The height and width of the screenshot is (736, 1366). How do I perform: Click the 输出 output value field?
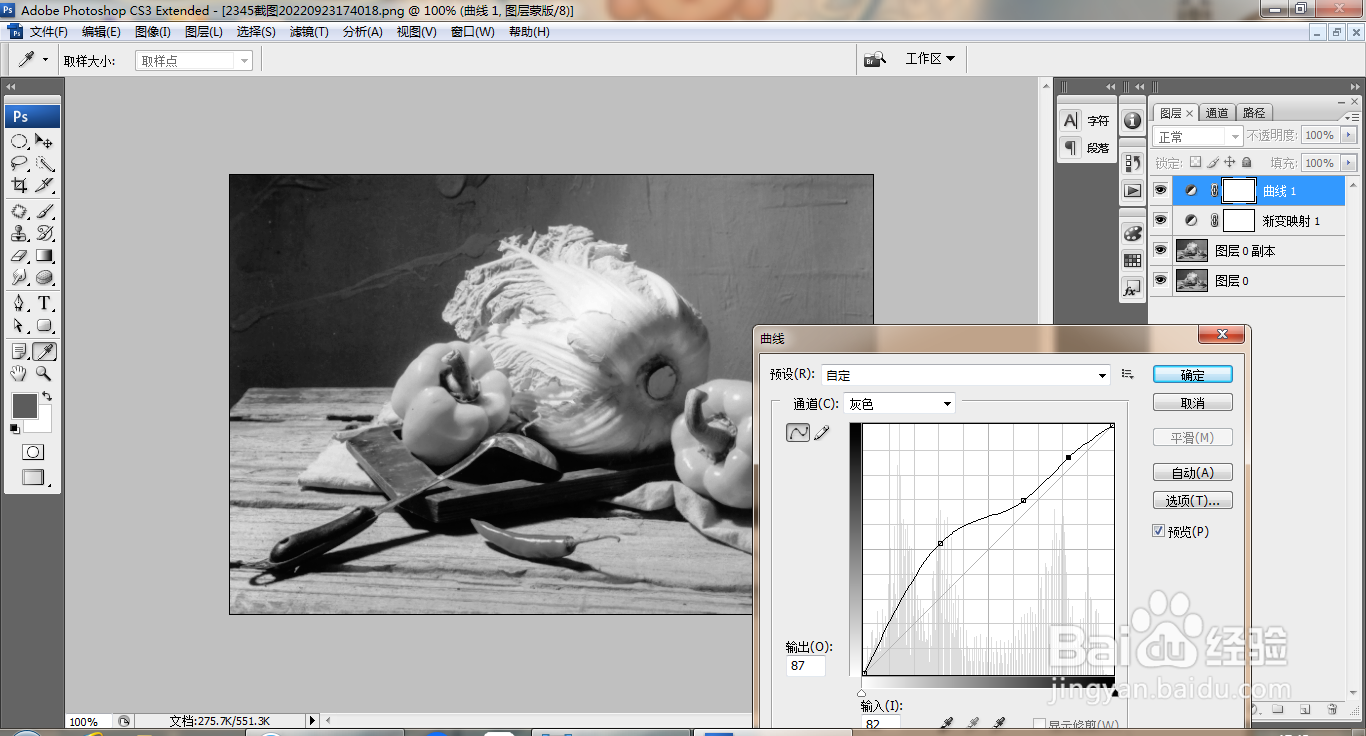tap(806, 666)
